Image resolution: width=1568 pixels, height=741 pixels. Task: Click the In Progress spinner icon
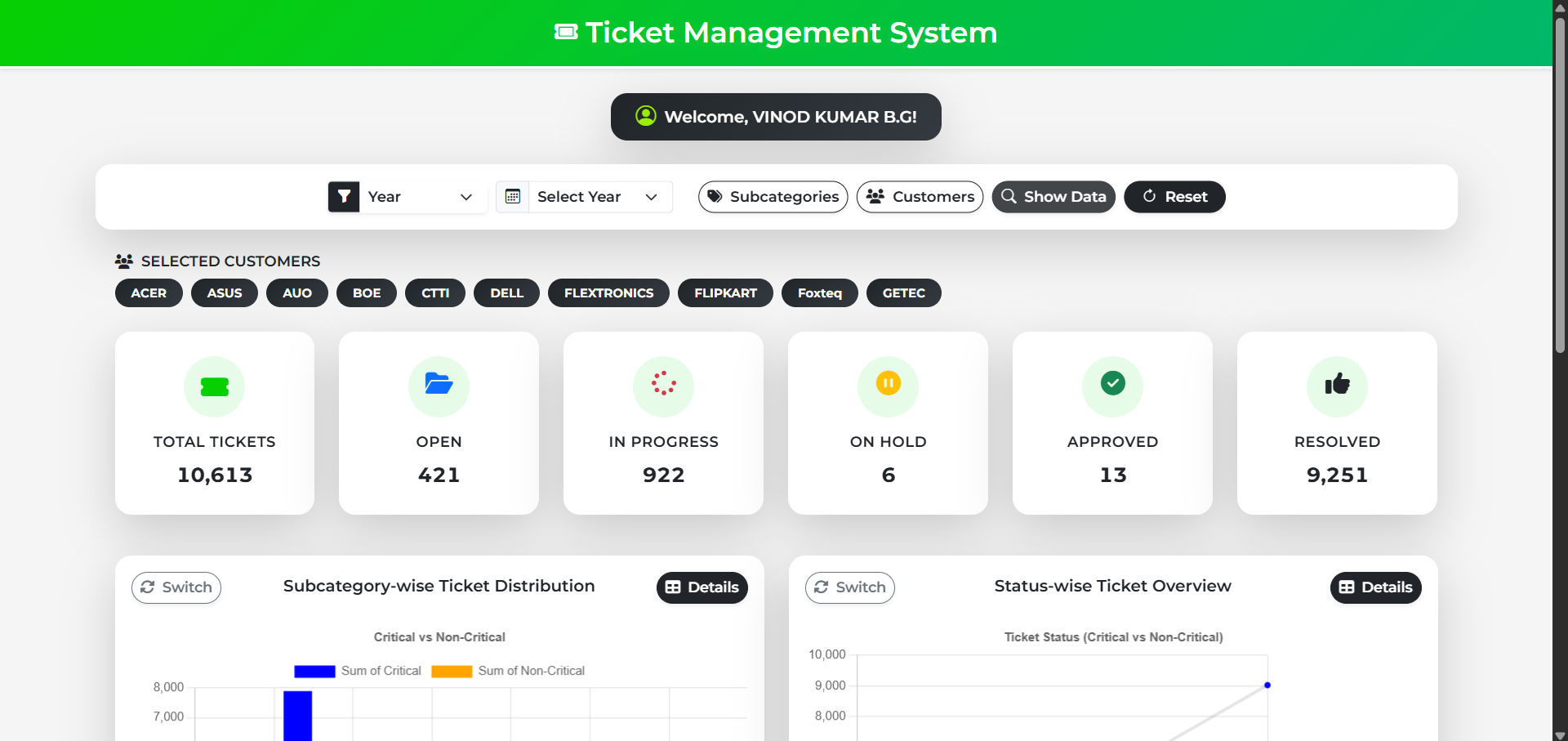664,383
